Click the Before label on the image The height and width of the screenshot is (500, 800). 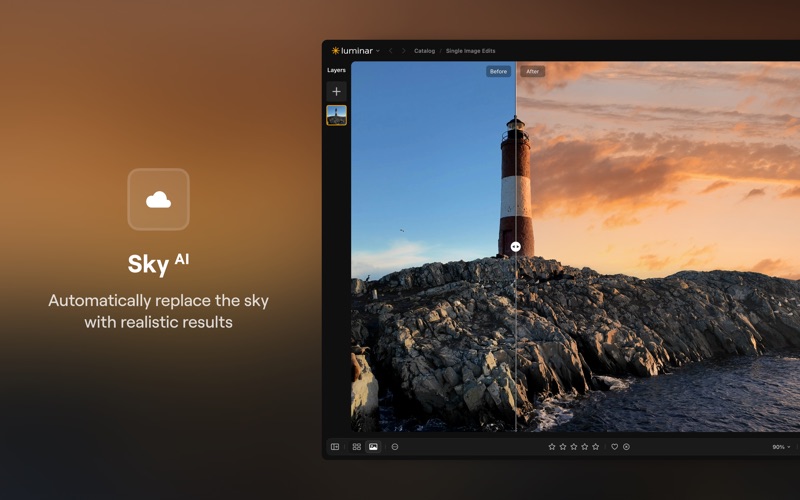tap(498, 71)
